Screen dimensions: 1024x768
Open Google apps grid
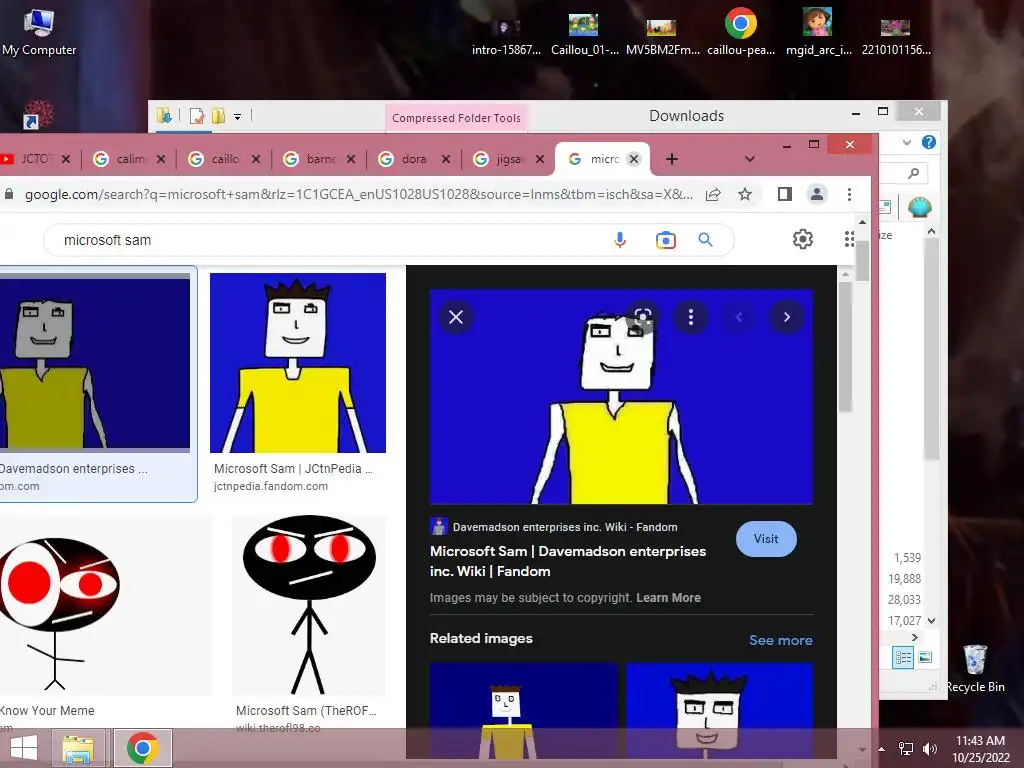coord(849,239)
